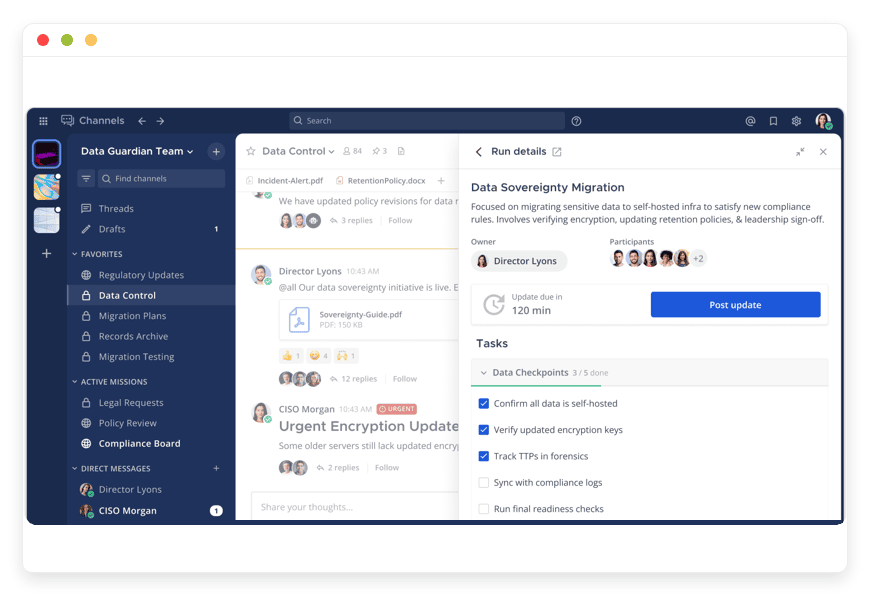Open Run details in external link icon
870x595 pixels.
pos(557,152)
